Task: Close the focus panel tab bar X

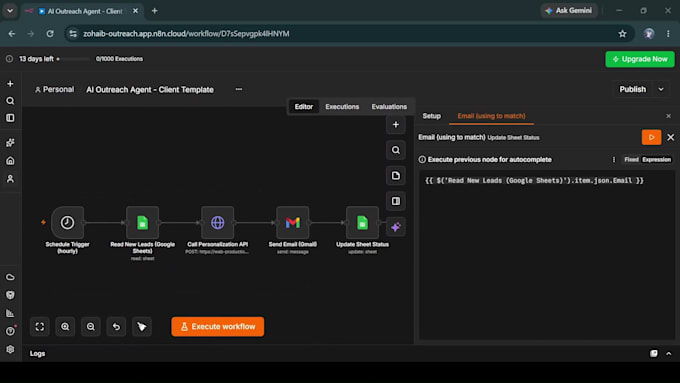Action: pyautogui.click(x=668, y=116)
